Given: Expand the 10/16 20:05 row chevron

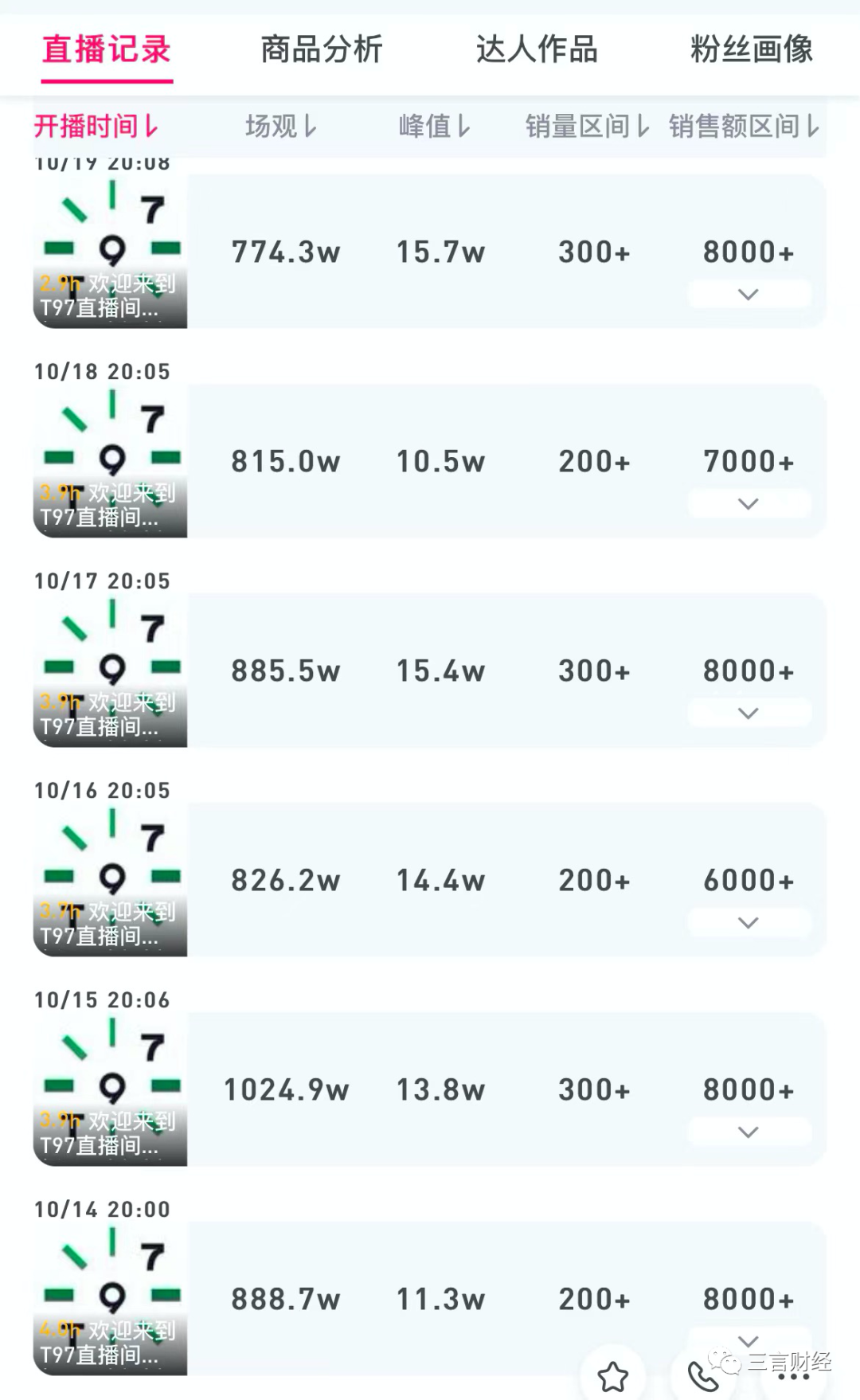Looking at the screenshot, I should (x=749, y=922).
